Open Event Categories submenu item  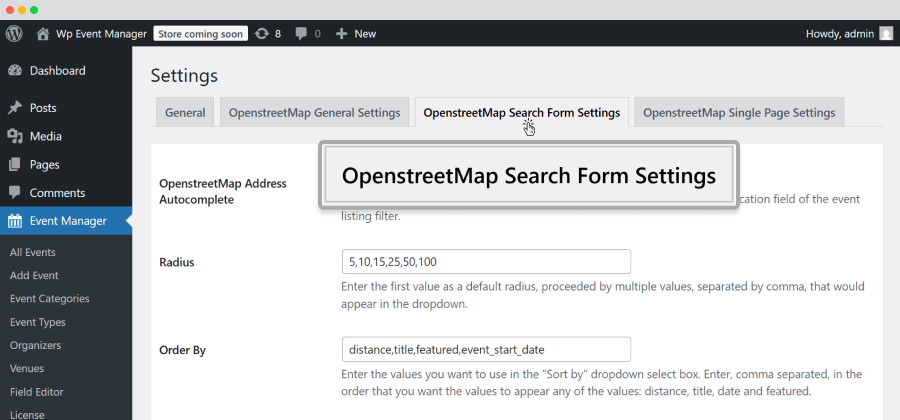[50, 299]
